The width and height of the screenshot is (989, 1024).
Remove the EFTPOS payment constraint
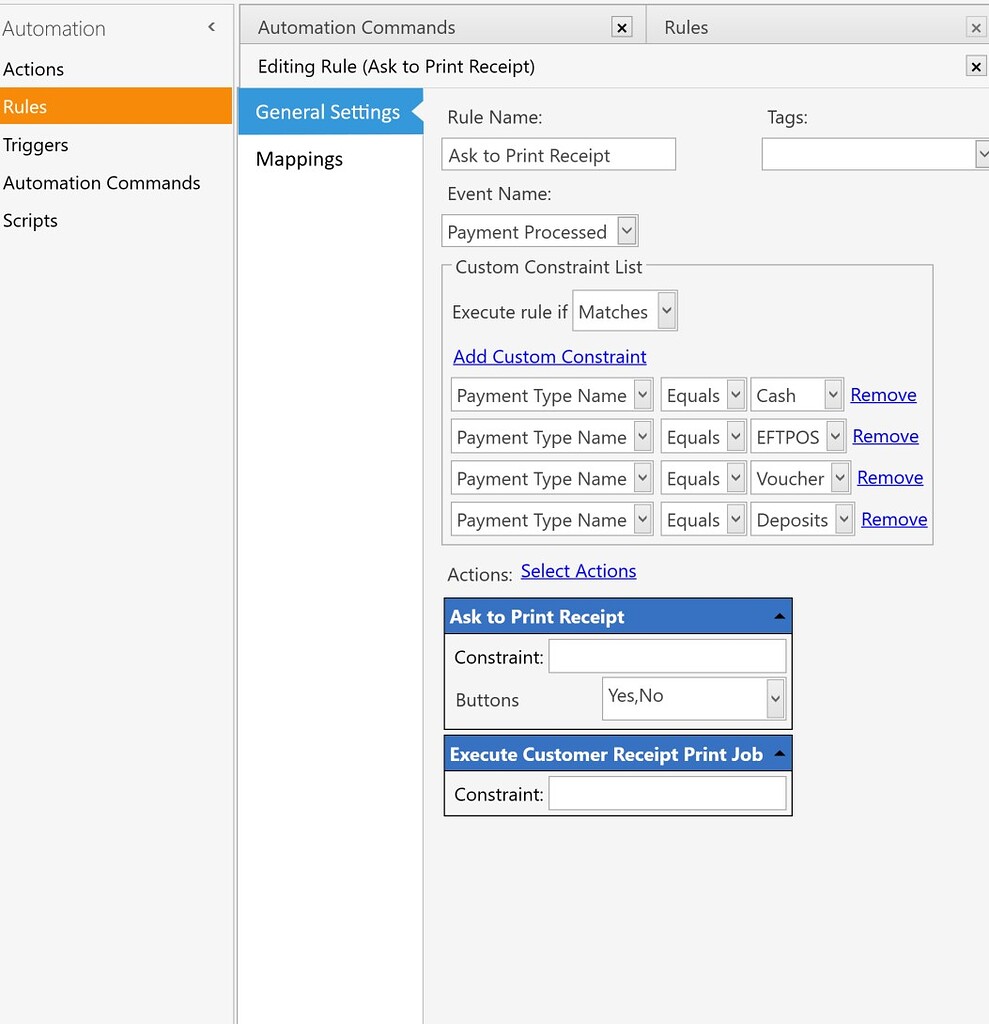[885, 436]
